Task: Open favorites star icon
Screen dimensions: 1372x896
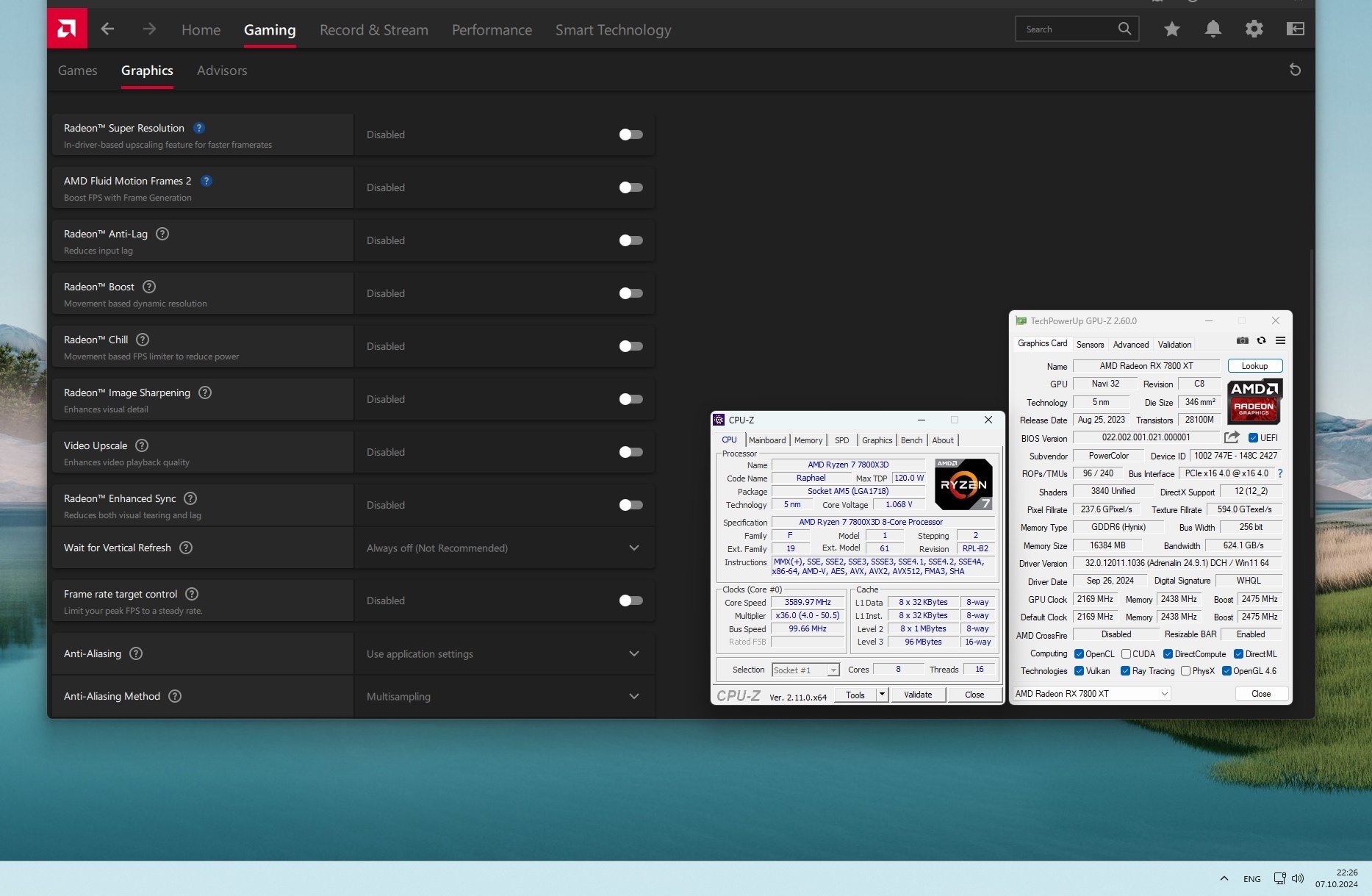Action: tap(1172, 29)
